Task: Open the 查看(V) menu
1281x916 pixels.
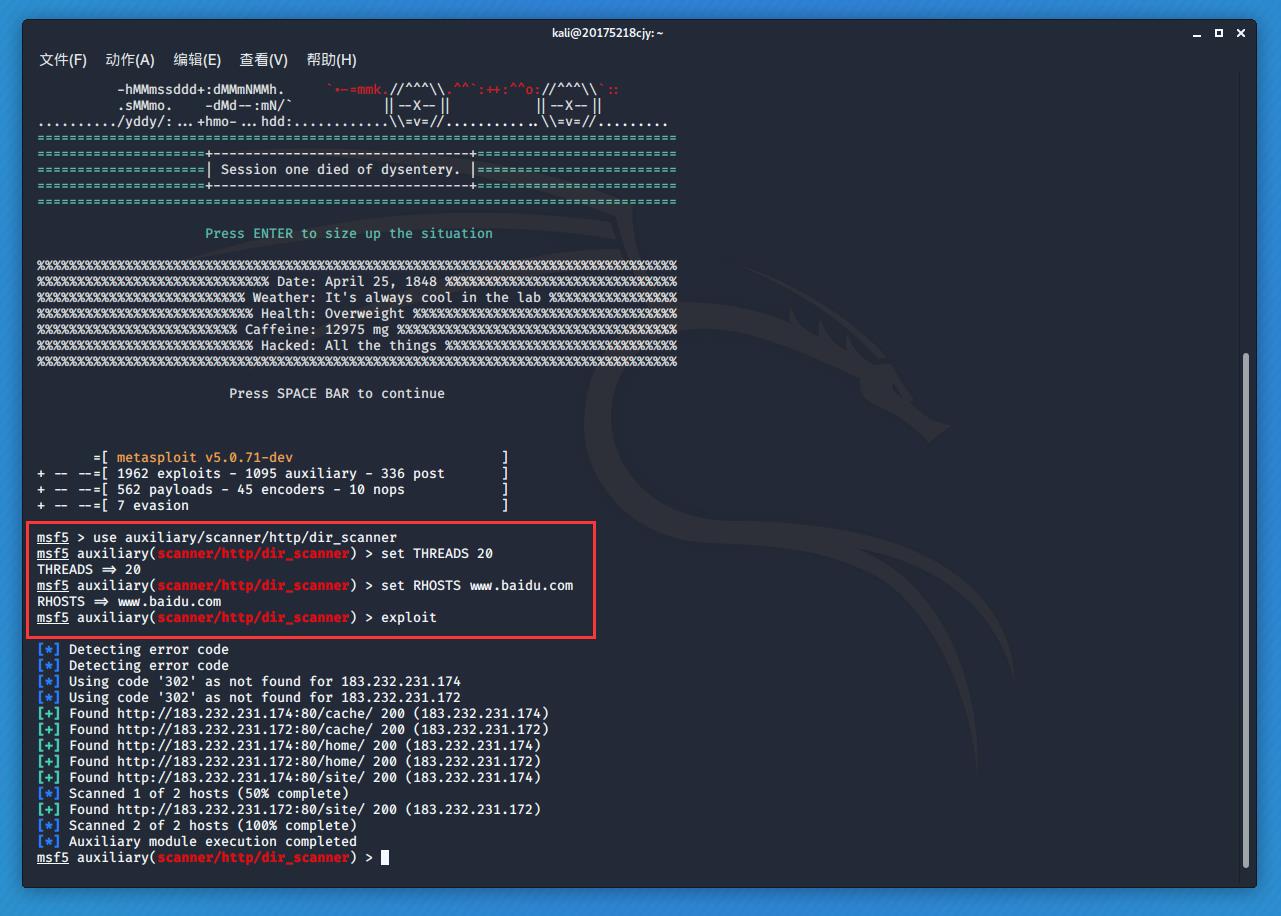Action: coord(264,60)
